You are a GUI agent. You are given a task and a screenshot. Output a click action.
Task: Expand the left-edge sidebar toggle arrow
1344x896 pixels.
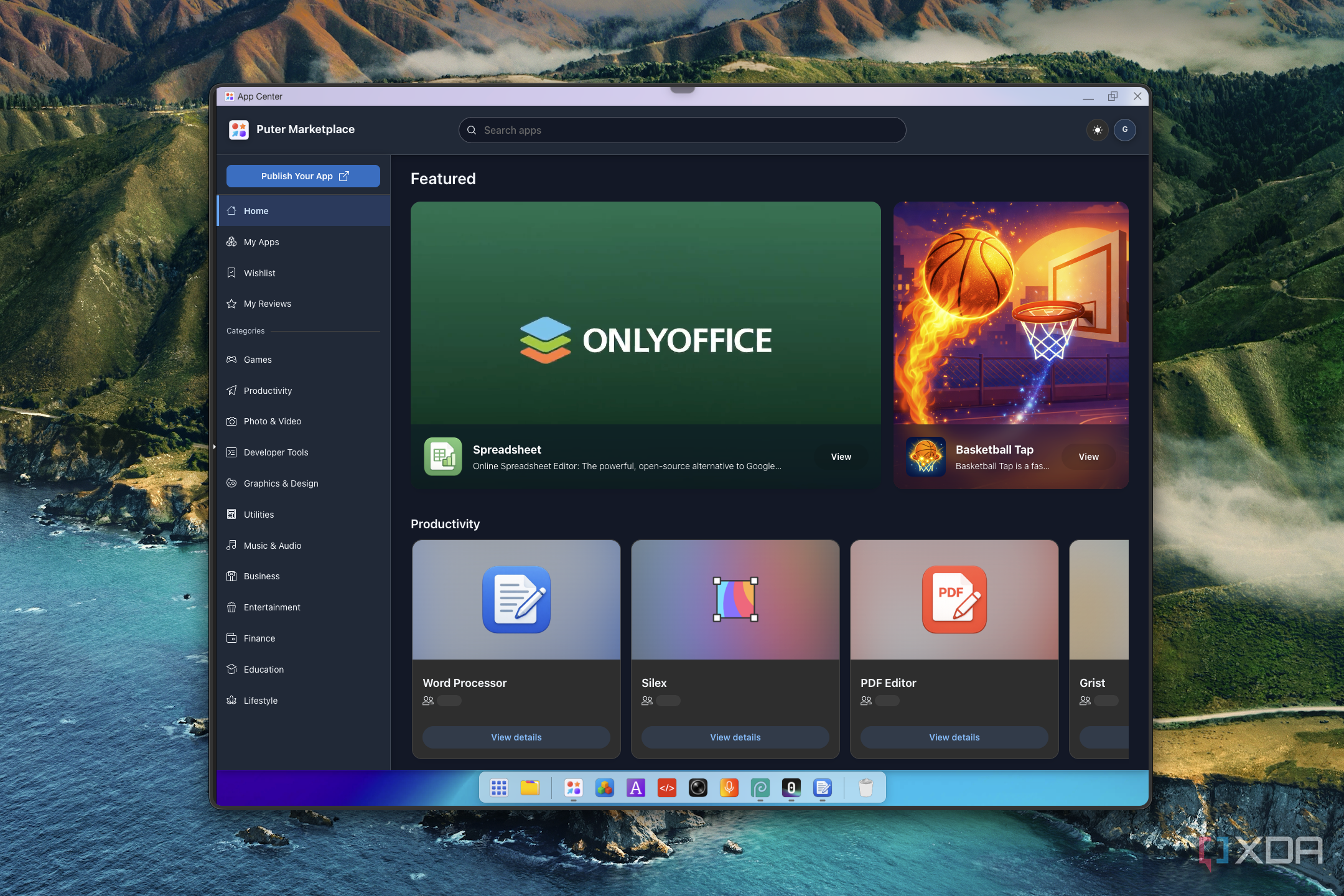pyautogui.click(x=214, y=447)
